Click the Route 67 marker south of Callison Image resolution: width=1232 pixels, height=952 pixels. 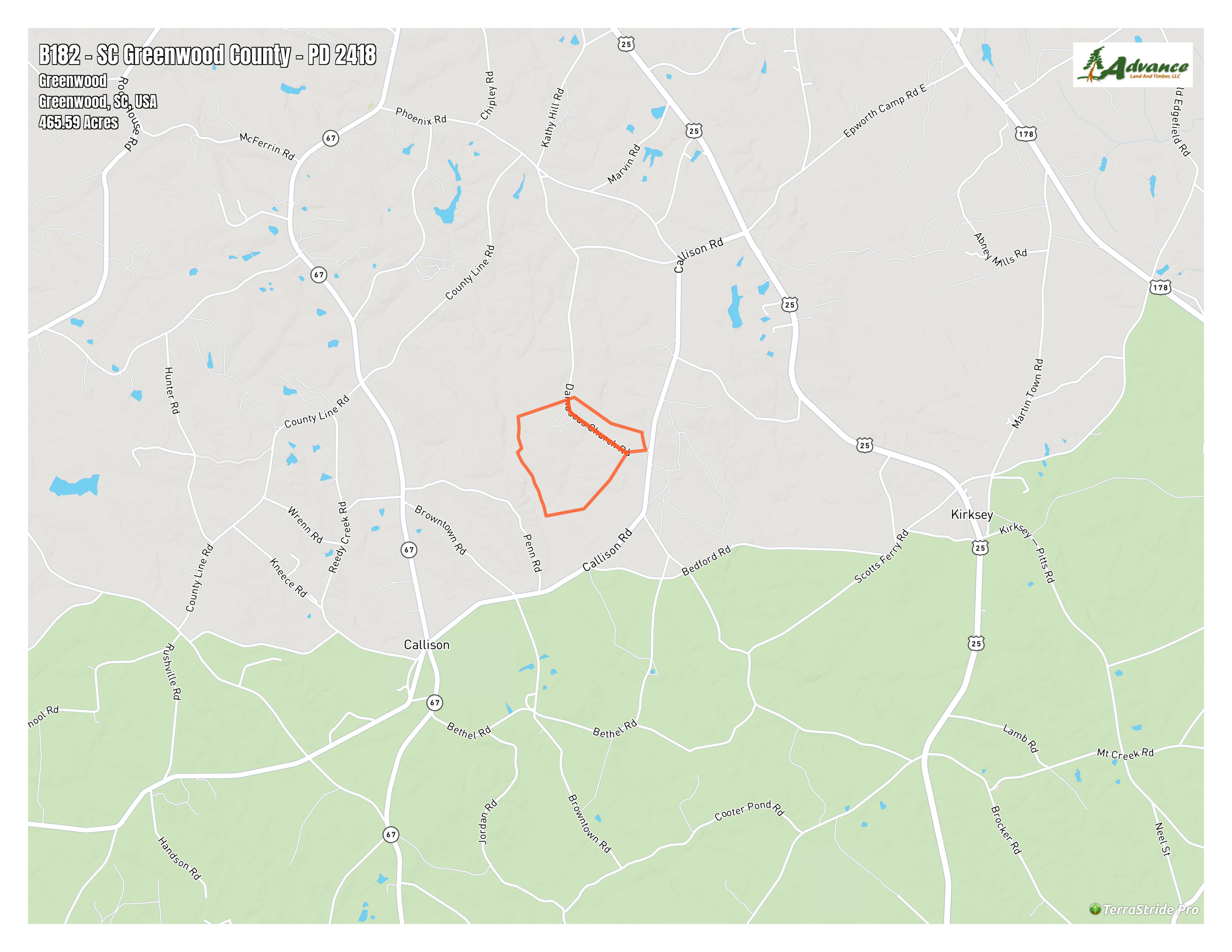434,703
